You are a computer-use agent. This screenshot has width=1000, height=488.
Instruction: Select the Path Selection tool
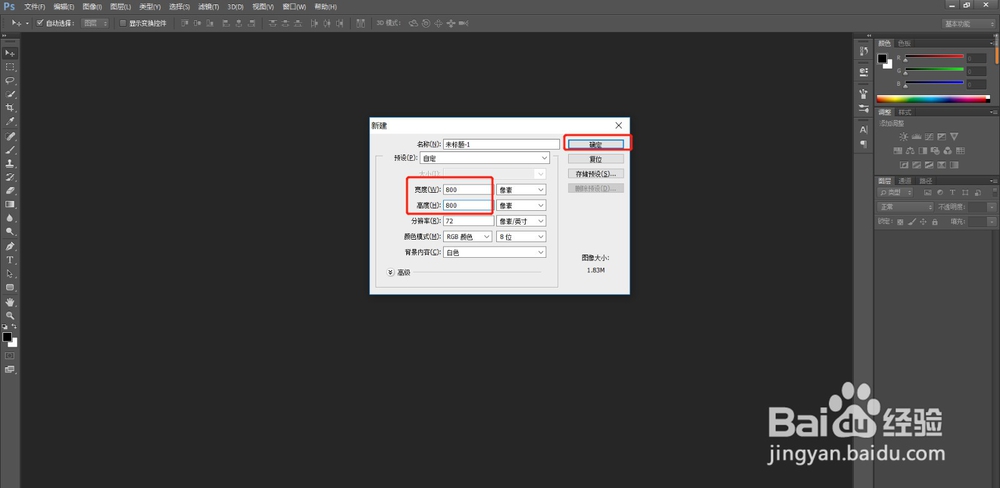(10, 274)
